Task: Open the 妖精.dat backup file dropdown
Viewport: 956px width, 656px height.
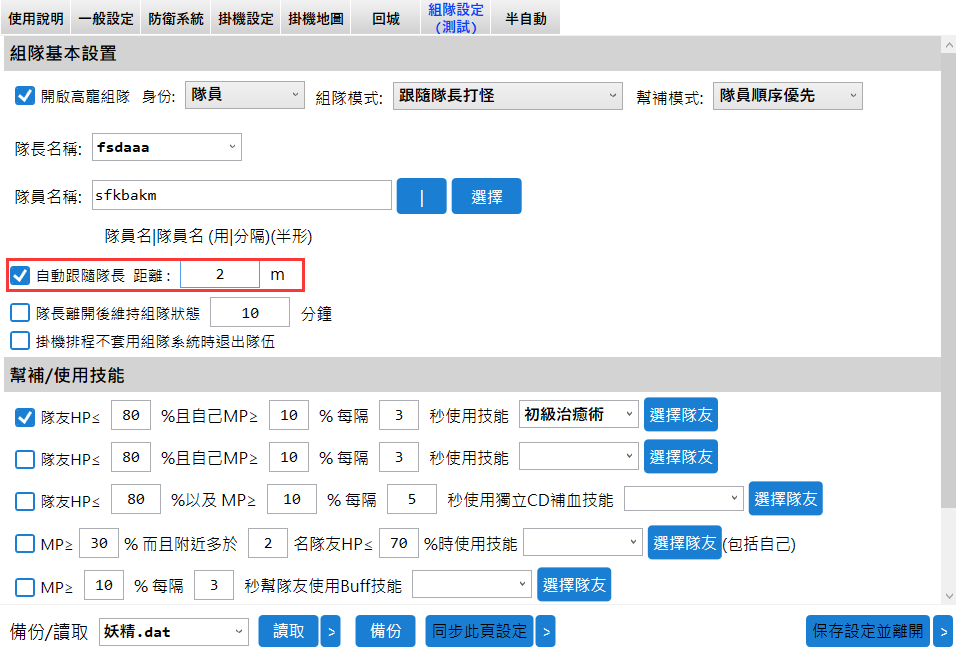Action: click(x=173, y=631)
